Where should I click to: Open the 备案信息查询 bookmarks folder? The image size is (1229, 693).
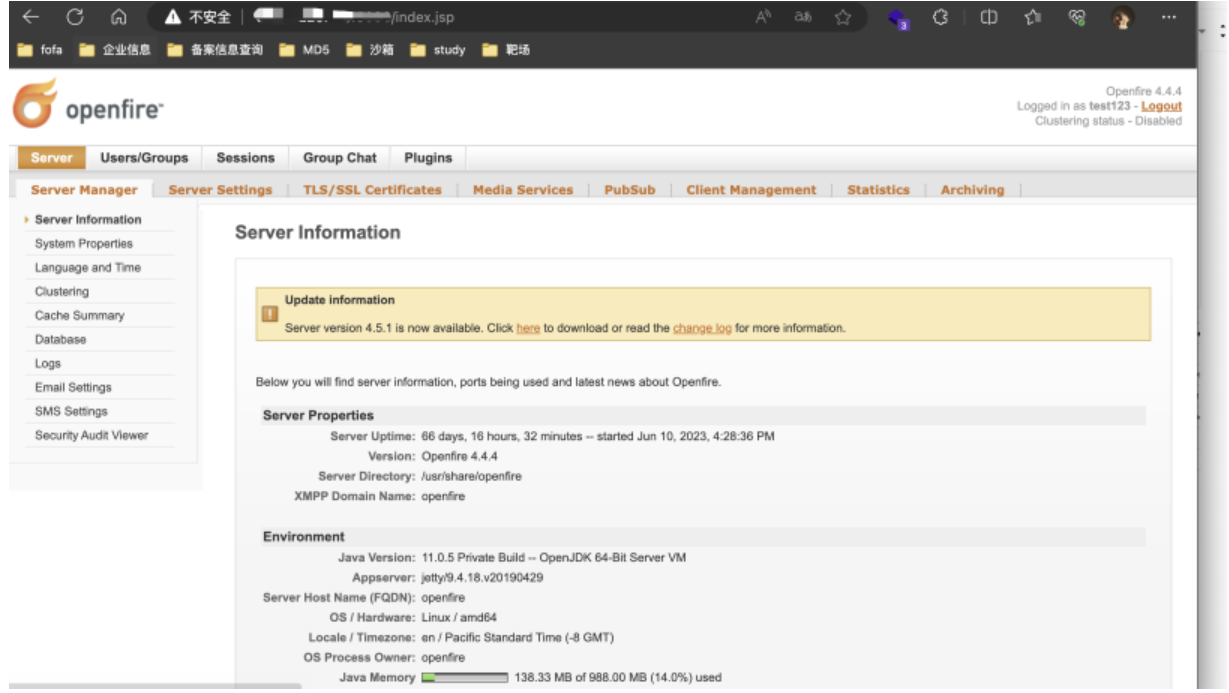click(x=215, y=50)
